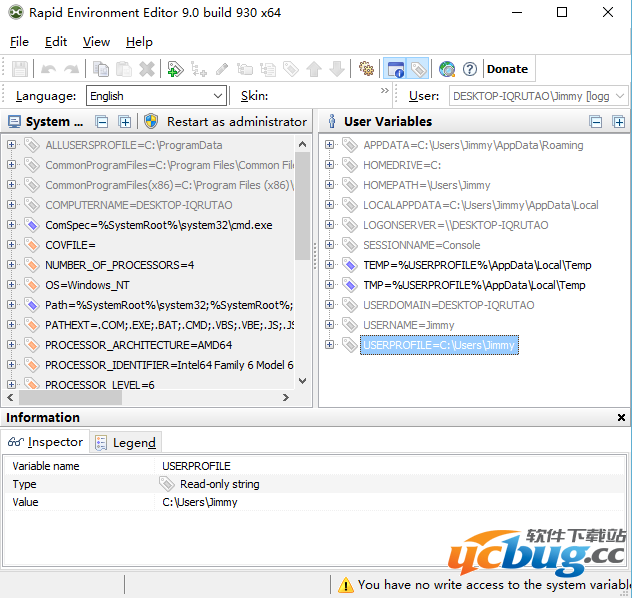
Task: Collapse all System Variables with minus icon
Action: click(102, 122)
